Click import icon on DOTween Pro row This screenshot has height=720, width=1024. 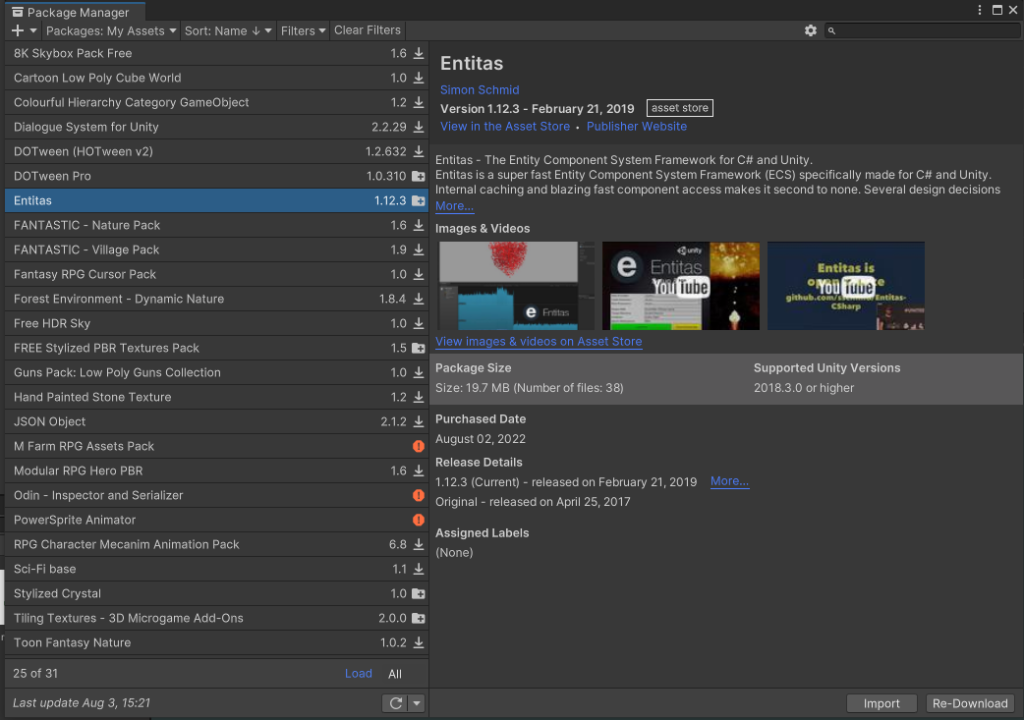419,176
